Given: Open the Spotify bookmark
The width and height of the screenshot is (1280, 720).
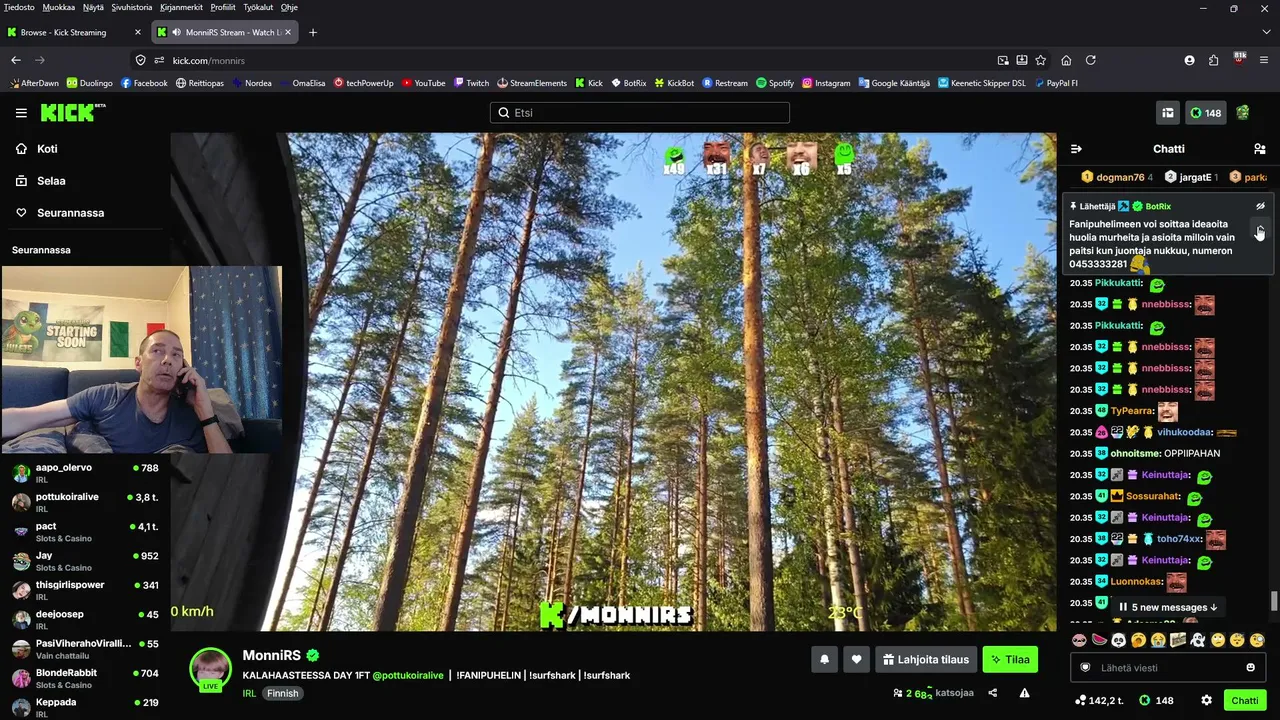Looking at the screenshot, I should tap(775, 83).
